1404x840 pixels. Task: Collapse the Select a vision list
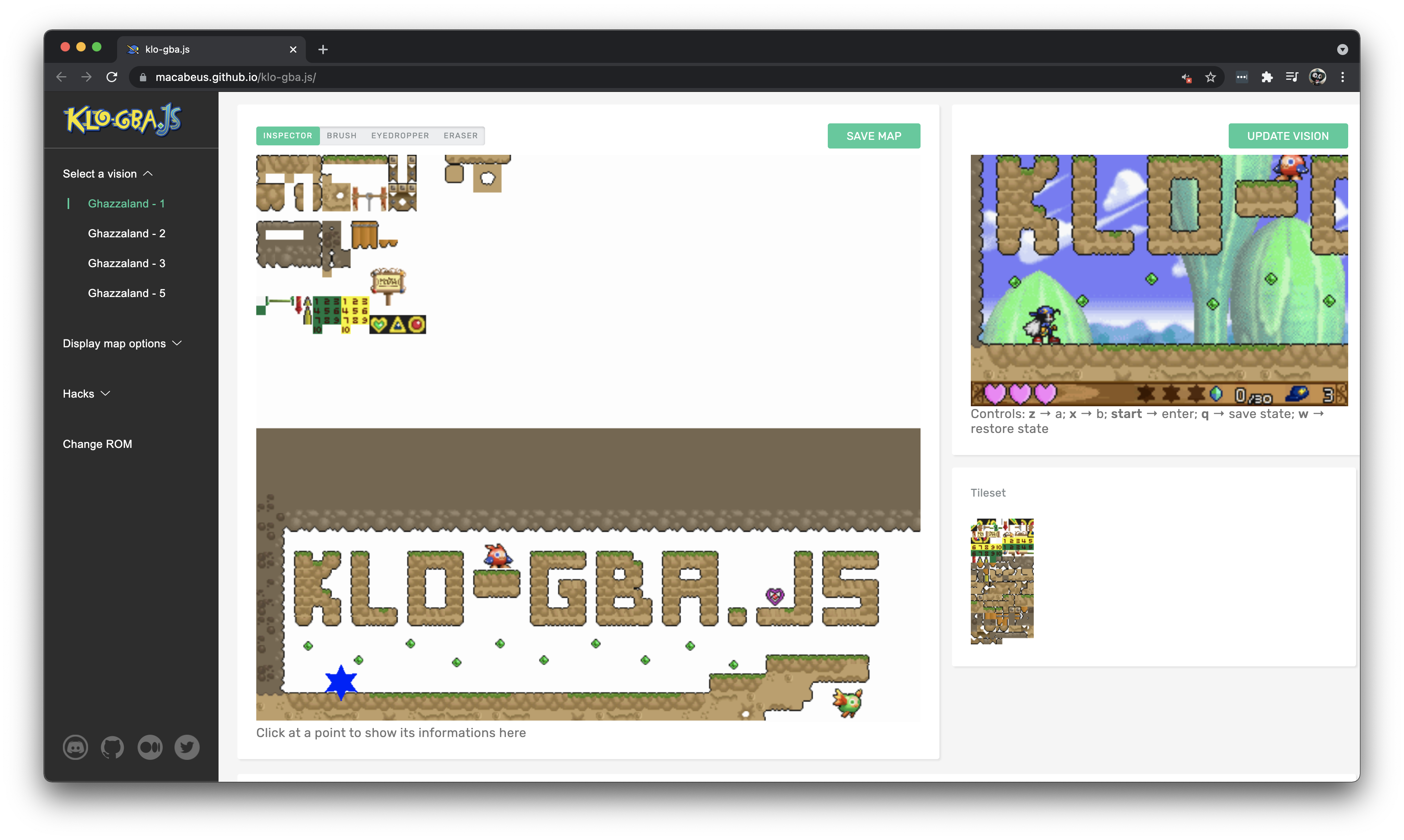coord(108,174)
